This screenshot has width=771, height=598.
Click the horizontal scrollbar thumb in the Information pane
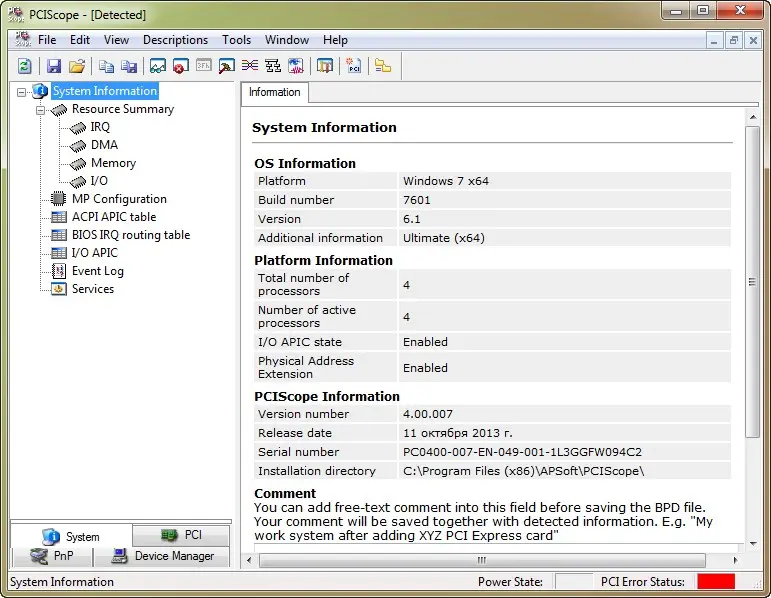point(482,560)
